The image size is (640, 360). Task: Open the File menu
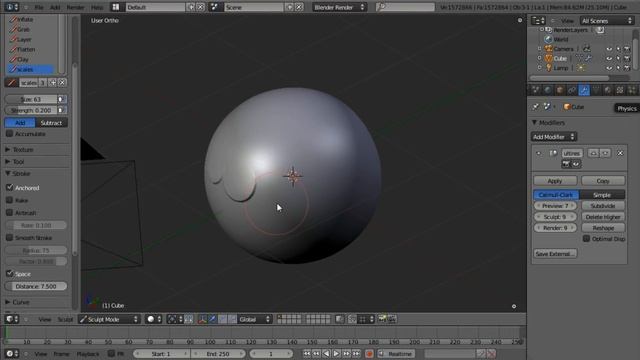(39, 7)
